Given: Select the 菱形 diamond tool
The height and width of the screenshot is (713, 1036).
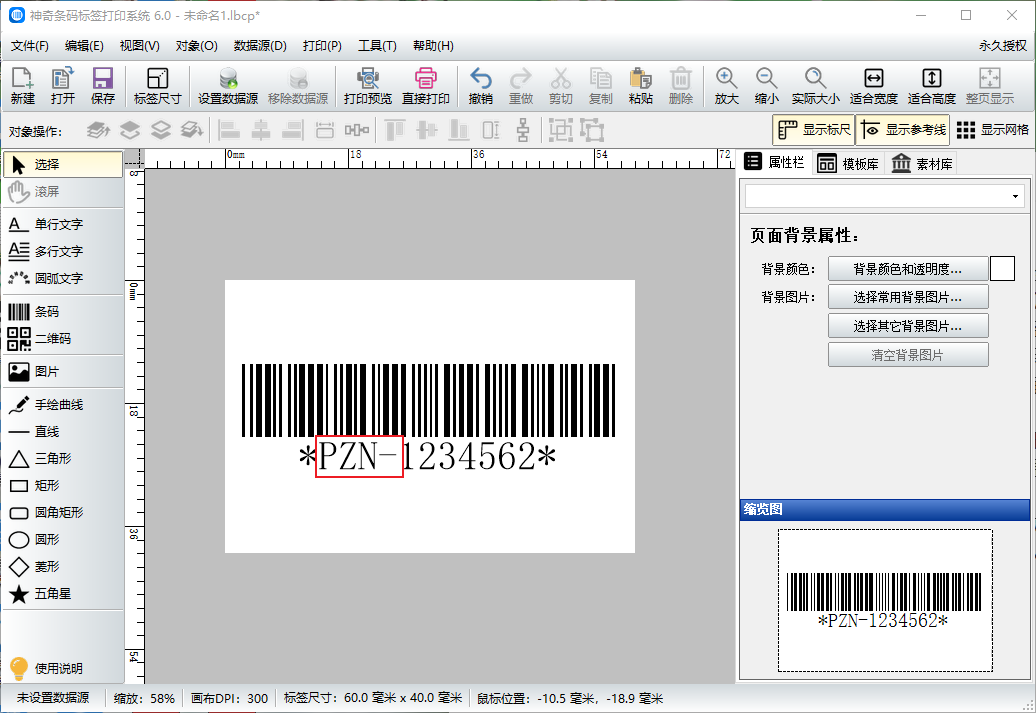Looking at the screenshot, I should tap(63, 567).
